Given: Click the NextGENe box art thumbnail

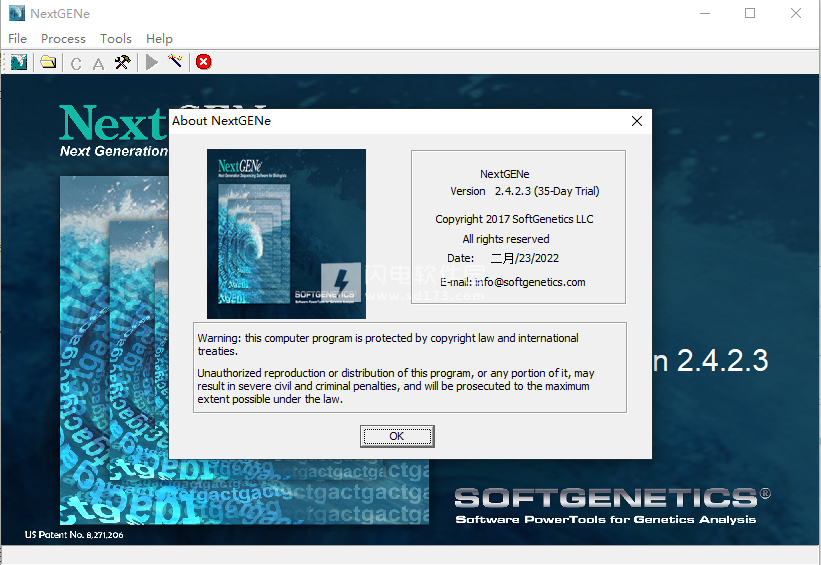Looking at the screenshot, I should point(286,234).
